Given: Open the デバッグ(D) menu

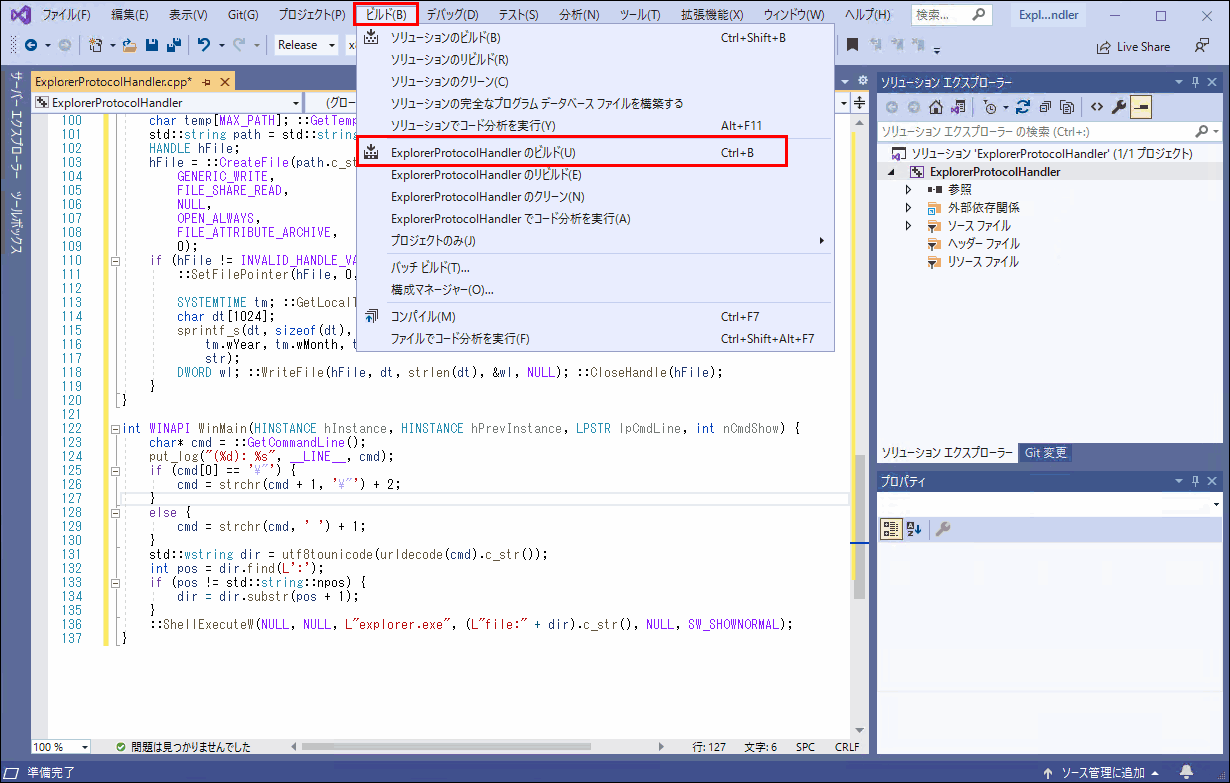Looking at the screenshot, I should 452,15.
